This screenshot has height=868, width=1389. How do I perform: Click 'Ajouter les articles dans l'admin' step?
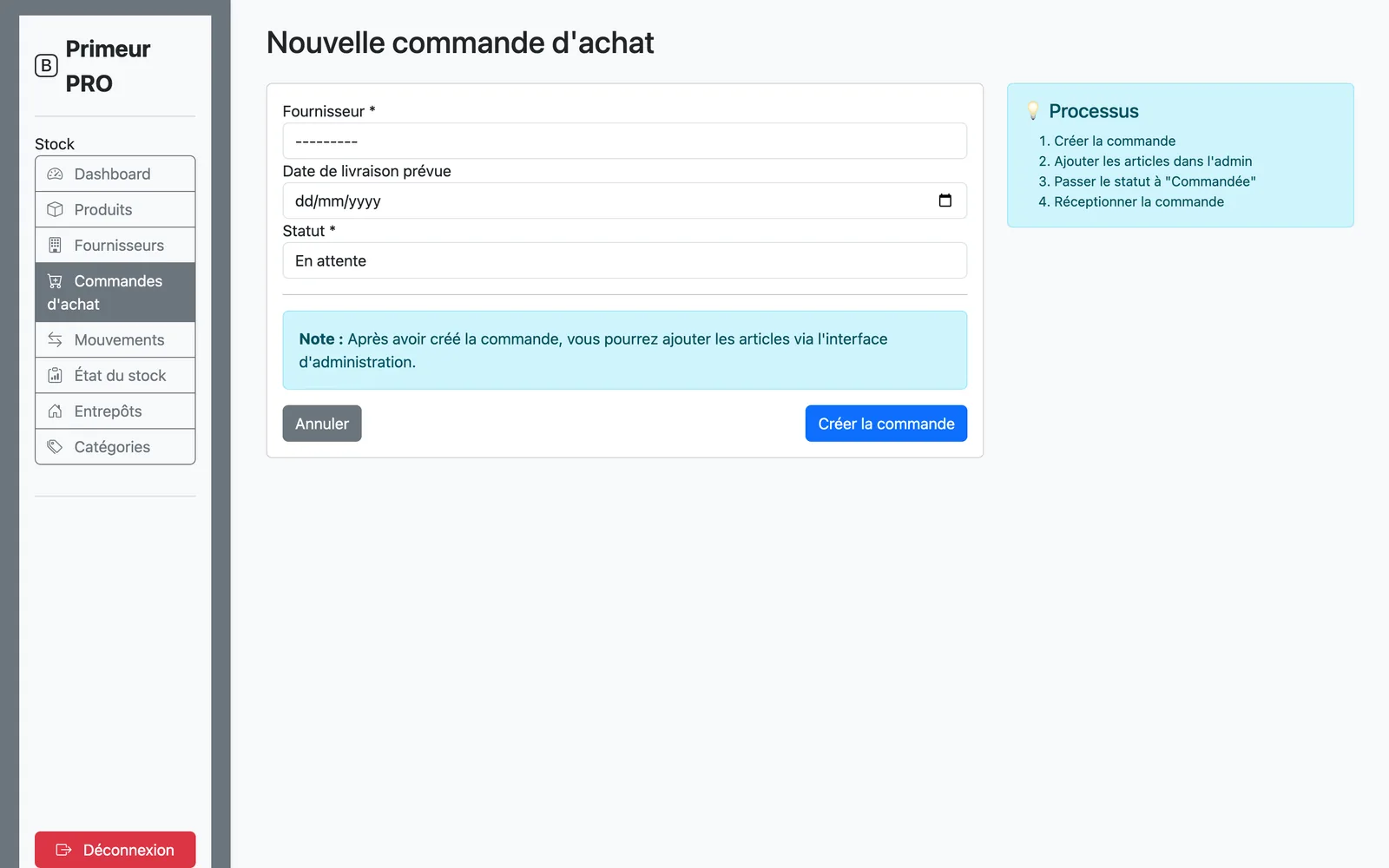[1153, 161]
